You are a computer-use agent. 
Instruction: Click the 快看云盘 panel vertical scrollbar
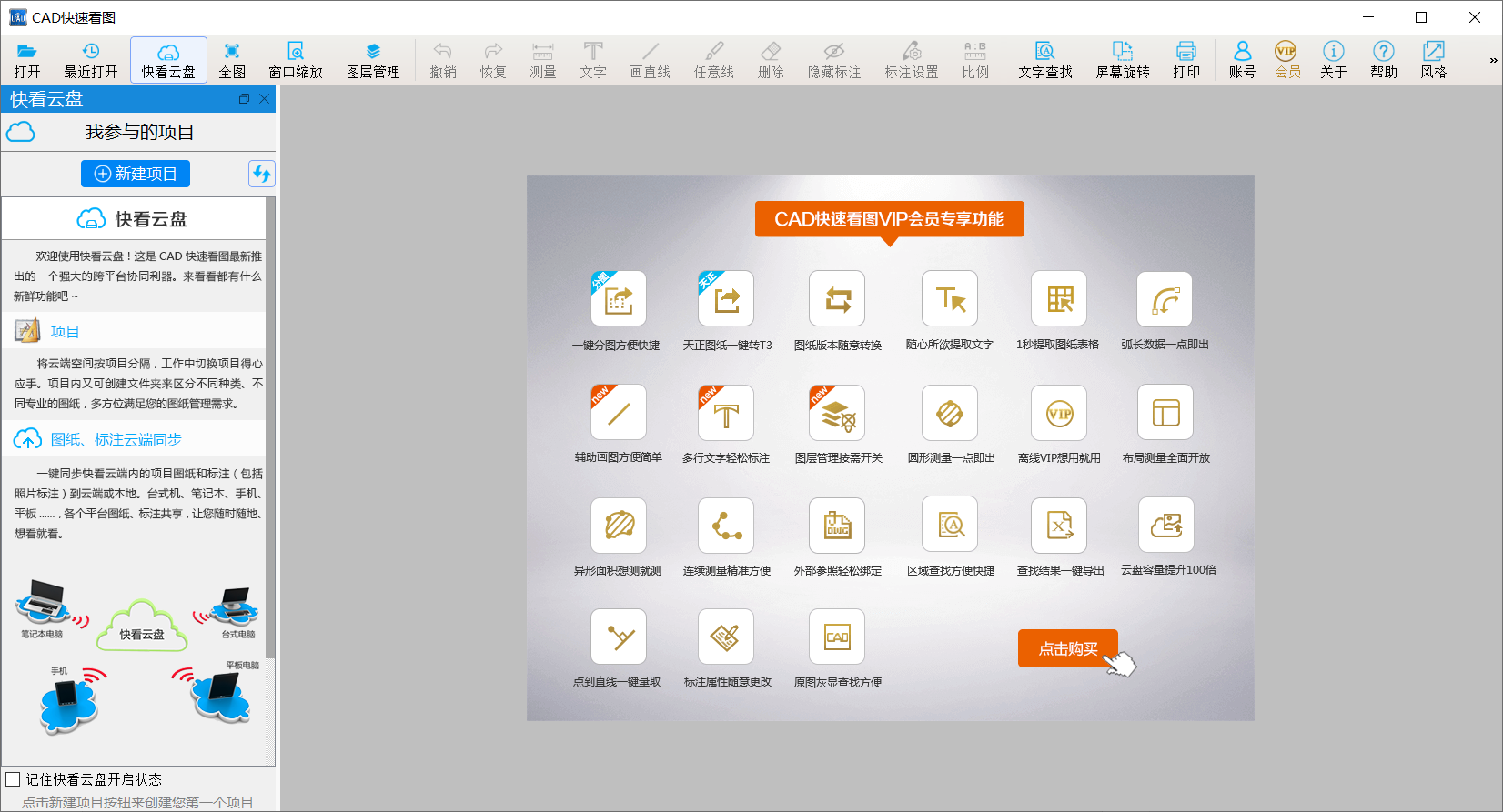[270, 427]
